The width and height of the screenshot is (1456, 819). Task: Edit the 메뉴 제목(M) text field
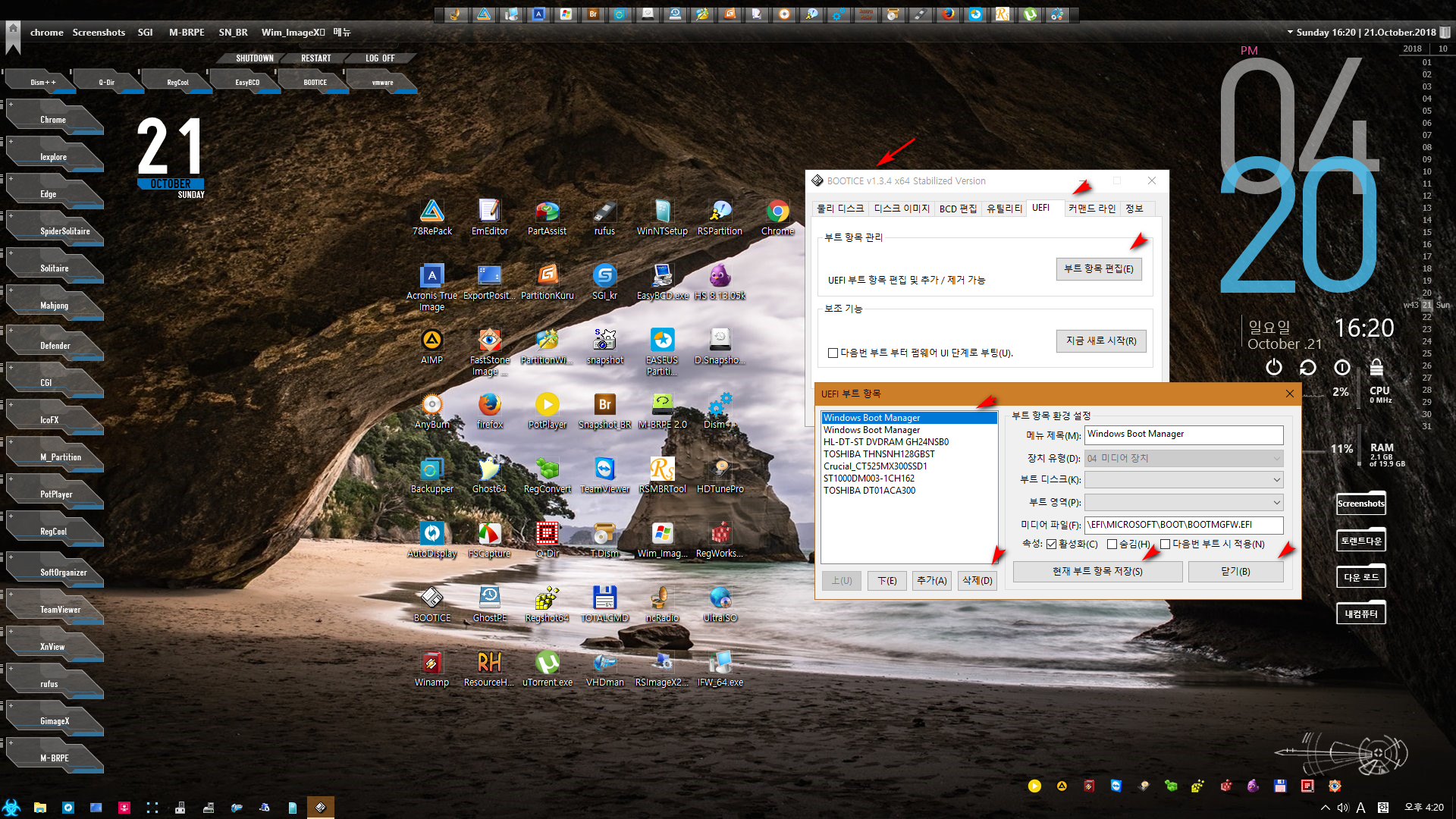click(x=1184, y=435)
